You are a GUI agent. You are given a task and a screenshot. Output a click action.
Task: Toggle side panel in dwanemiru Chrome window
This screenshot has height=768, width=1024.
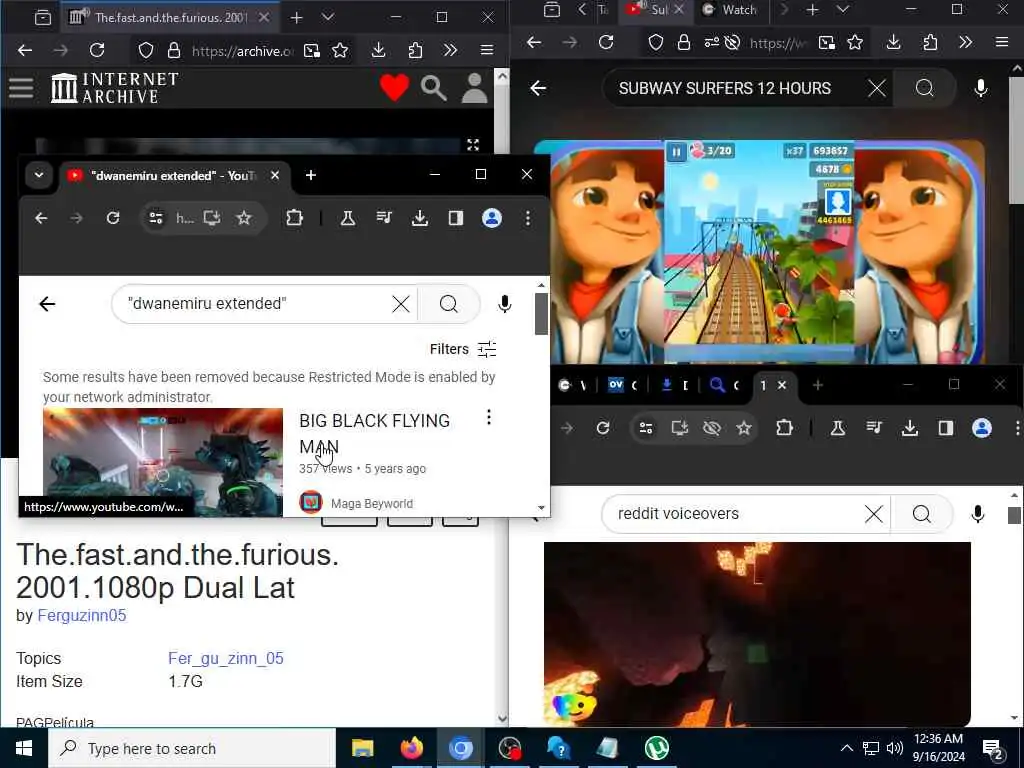[456, 218]
